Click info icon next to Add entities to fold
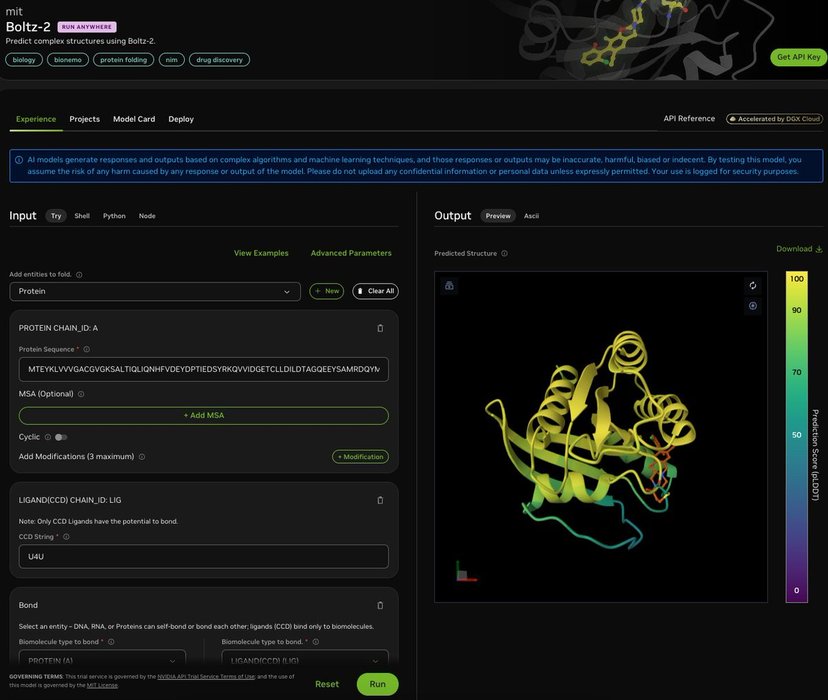Image resolution: width=828 pixels, height=700 pixels. [79, 275]
